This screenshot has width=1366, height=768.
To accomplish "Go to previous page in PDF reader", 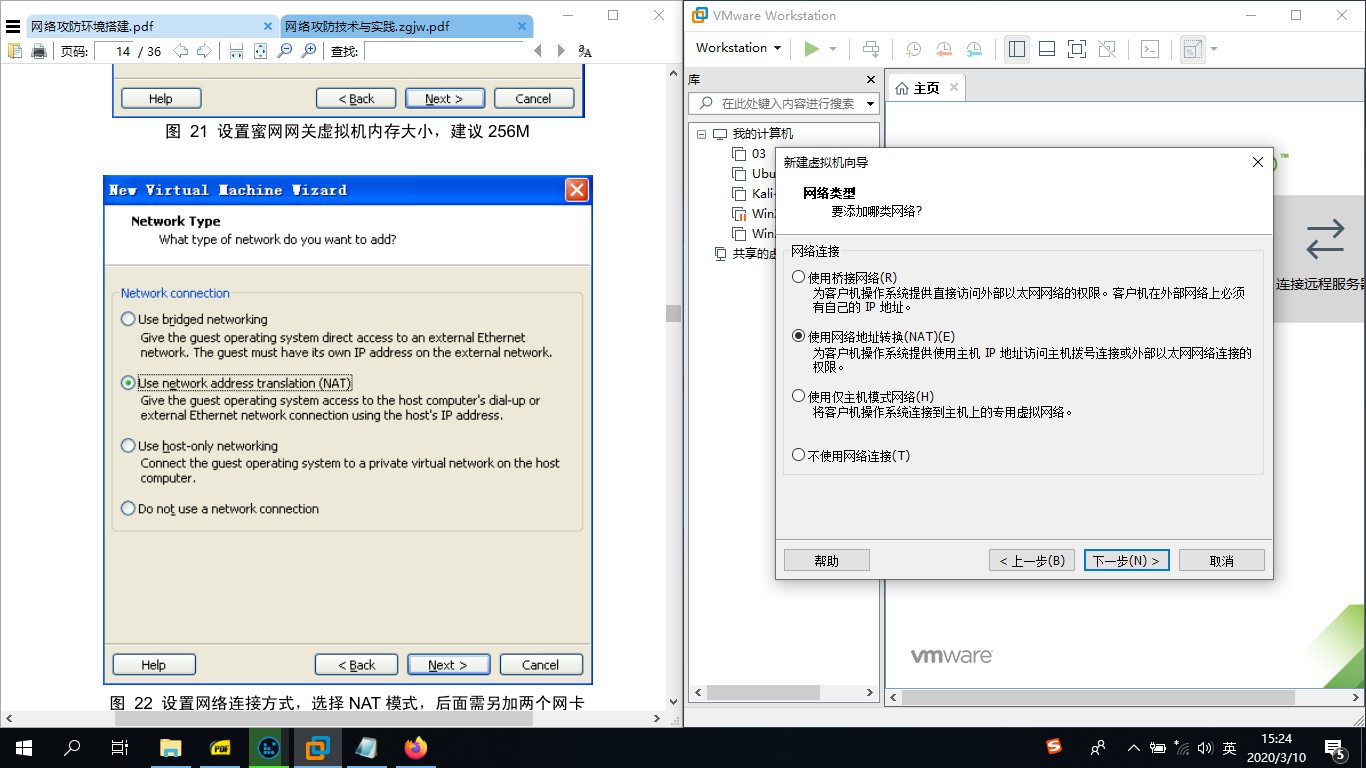I will 180,51.
